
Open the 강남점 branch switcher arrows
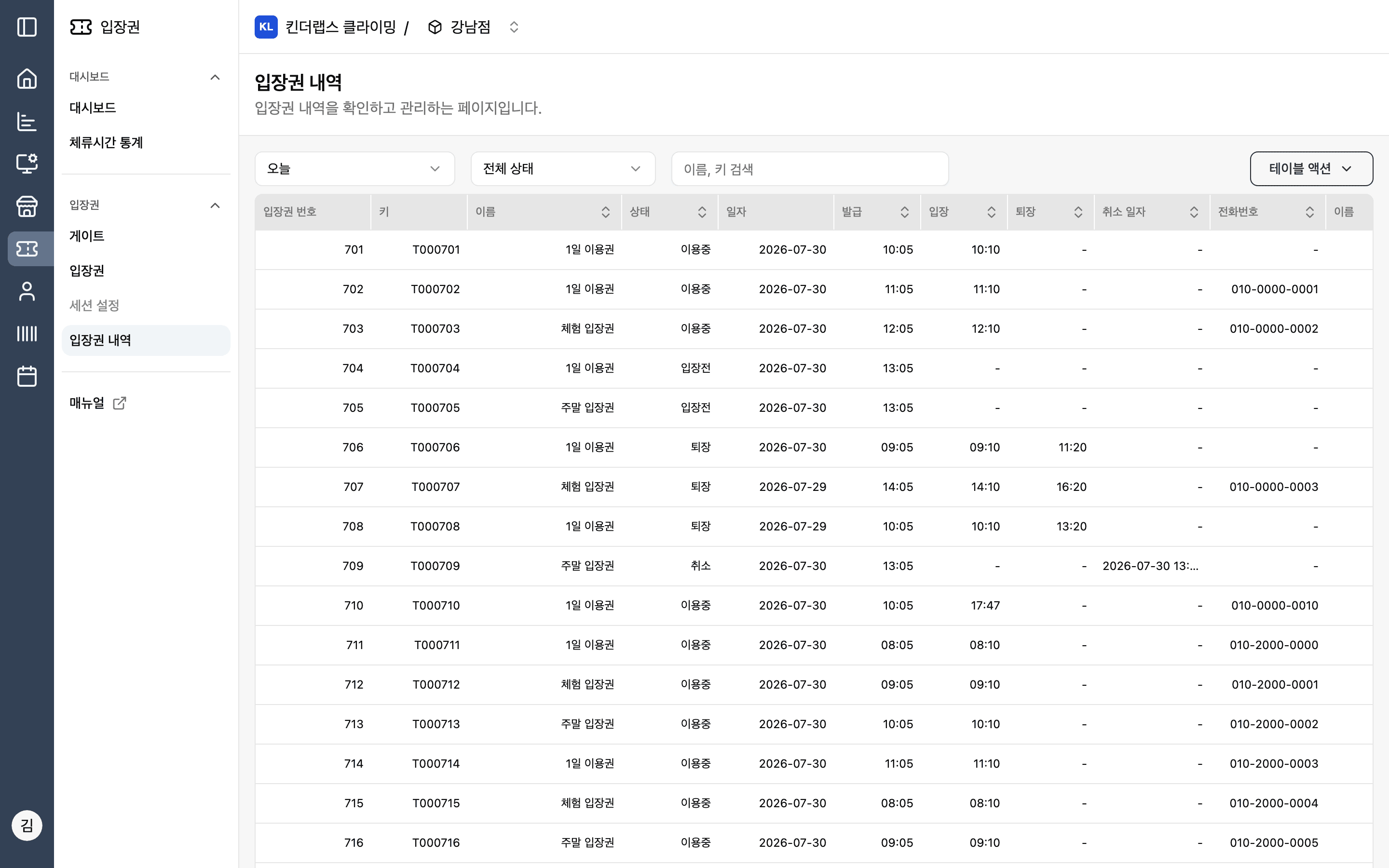pos(514,27)
